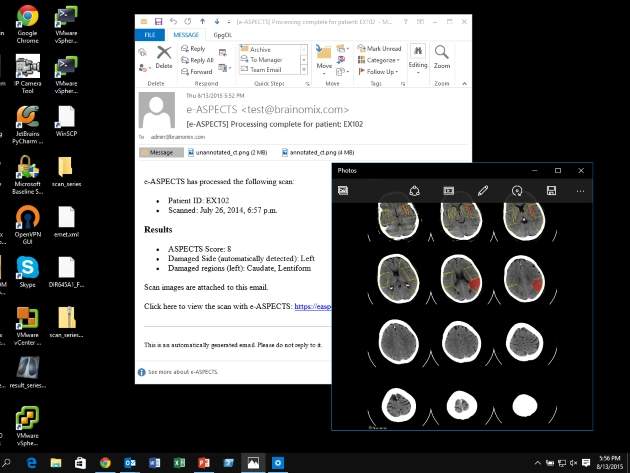Open the Share icon in Photos
The height and width of the screenshot is (473, 630).
click(x=415, y=190)
